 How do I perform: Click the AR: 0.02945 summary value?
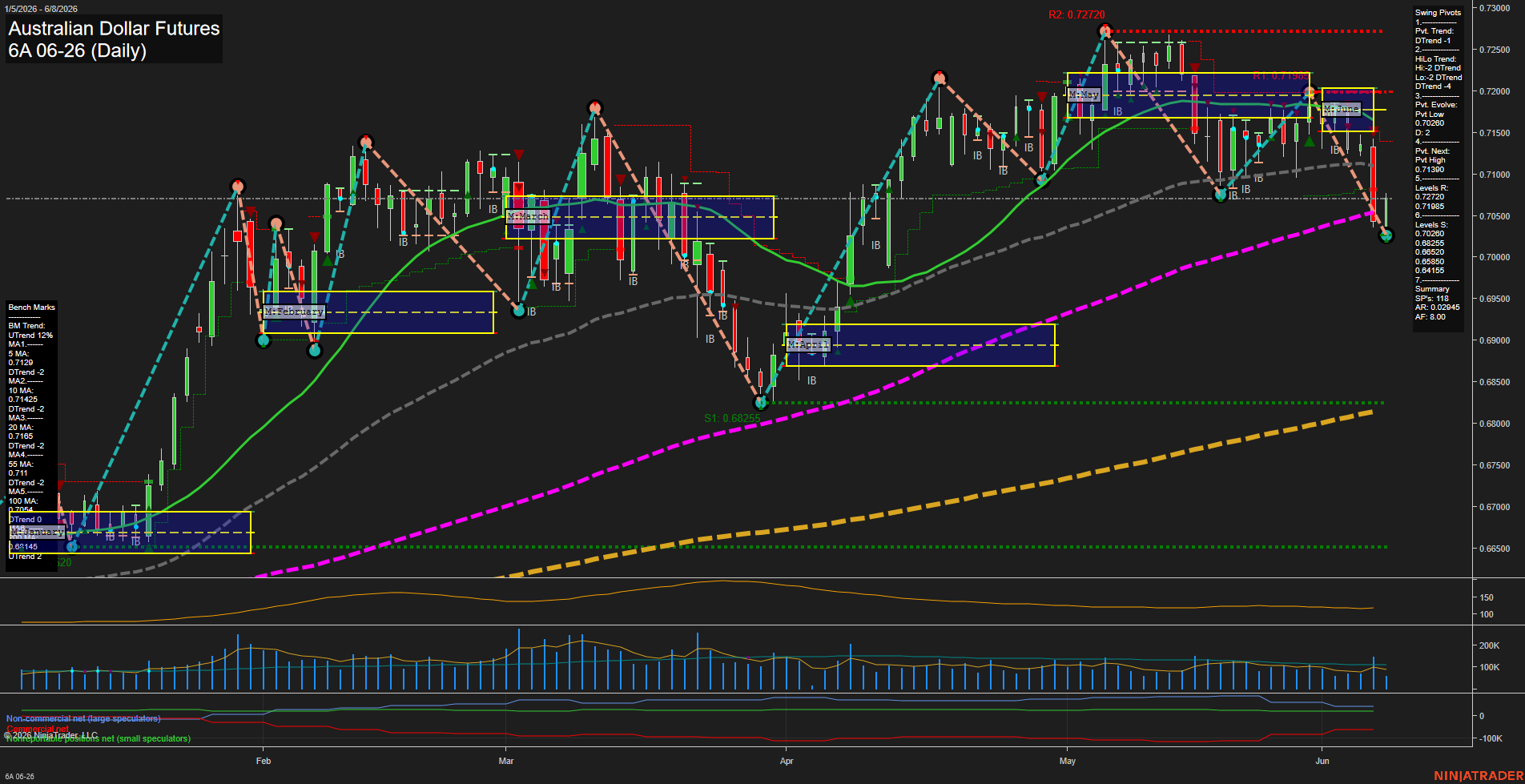(x=1437, y=308)
